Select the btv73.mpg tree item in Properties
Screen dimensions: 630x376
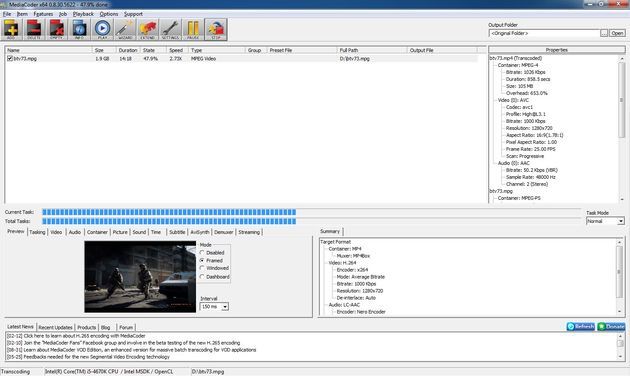[x=501, y=191]
